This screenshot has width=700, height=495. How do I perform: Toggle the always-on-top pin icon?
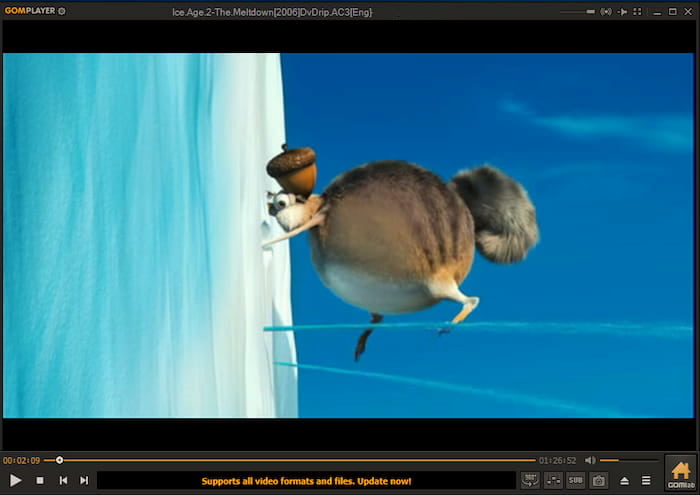click(x=622, y=12)
